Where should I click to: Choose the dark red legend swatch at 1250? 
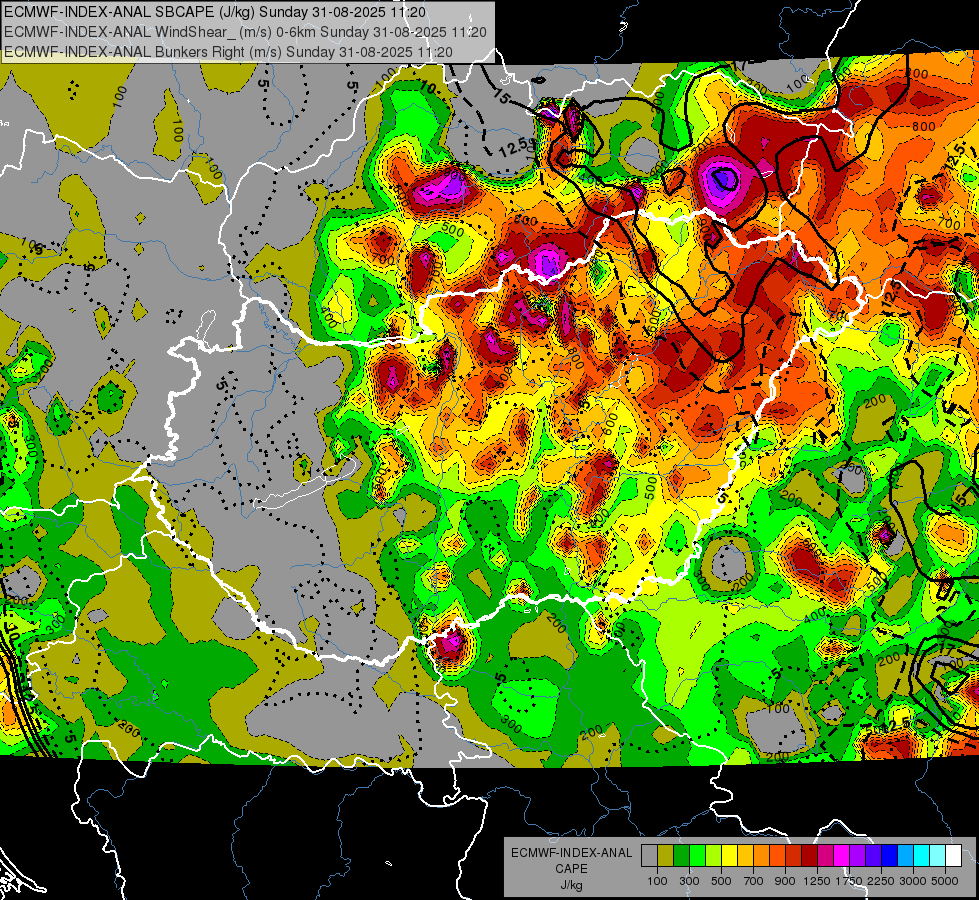pyautogui.click(x=810, y=855)
